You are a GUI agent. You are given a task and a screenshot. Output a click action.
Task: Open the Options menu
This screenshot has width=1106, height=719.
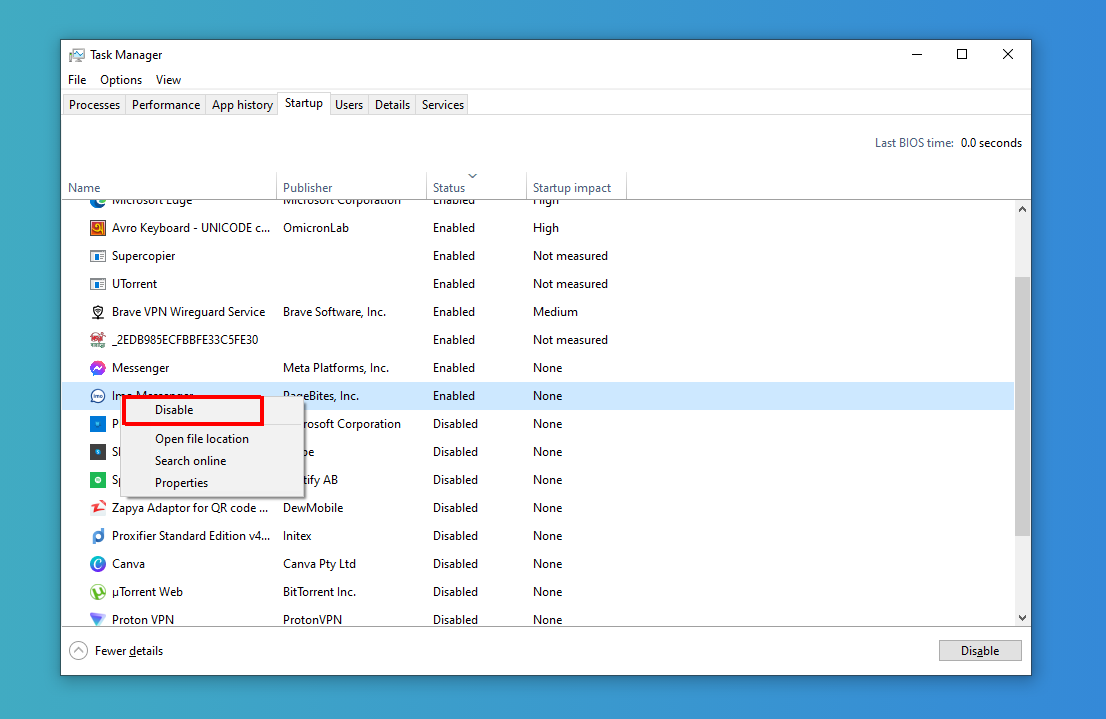pos(121,80)
